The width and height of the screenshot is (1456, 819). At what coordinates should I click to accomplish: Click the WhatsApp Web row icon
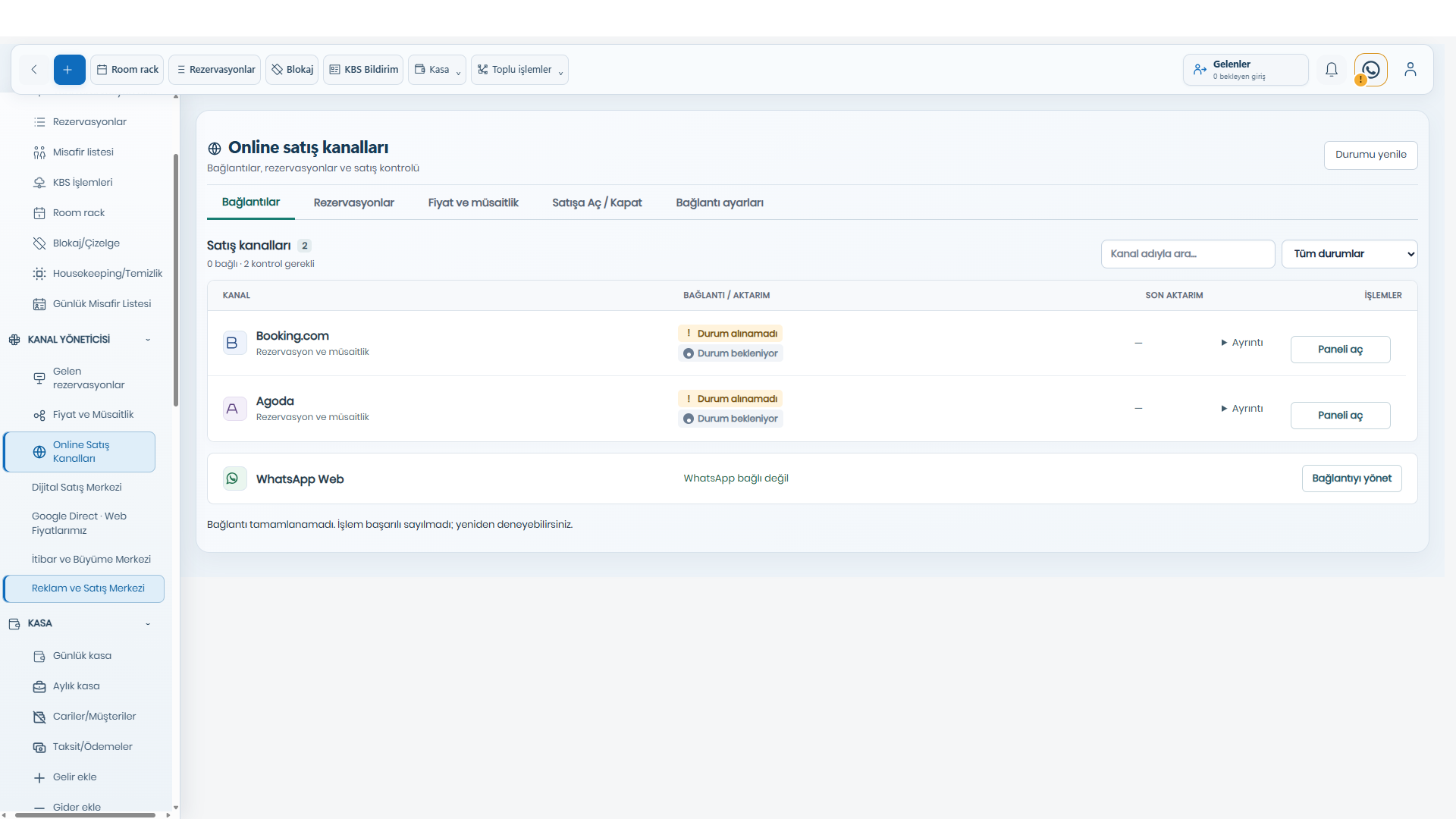[x=234, y=479]
